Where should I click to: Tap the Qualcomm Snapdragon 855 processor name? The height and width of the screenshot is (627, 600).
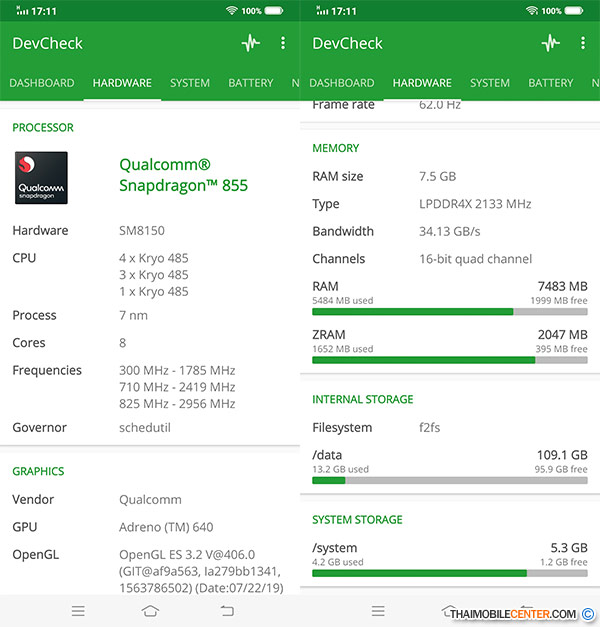pyautogui.click(x=183, y=175)
